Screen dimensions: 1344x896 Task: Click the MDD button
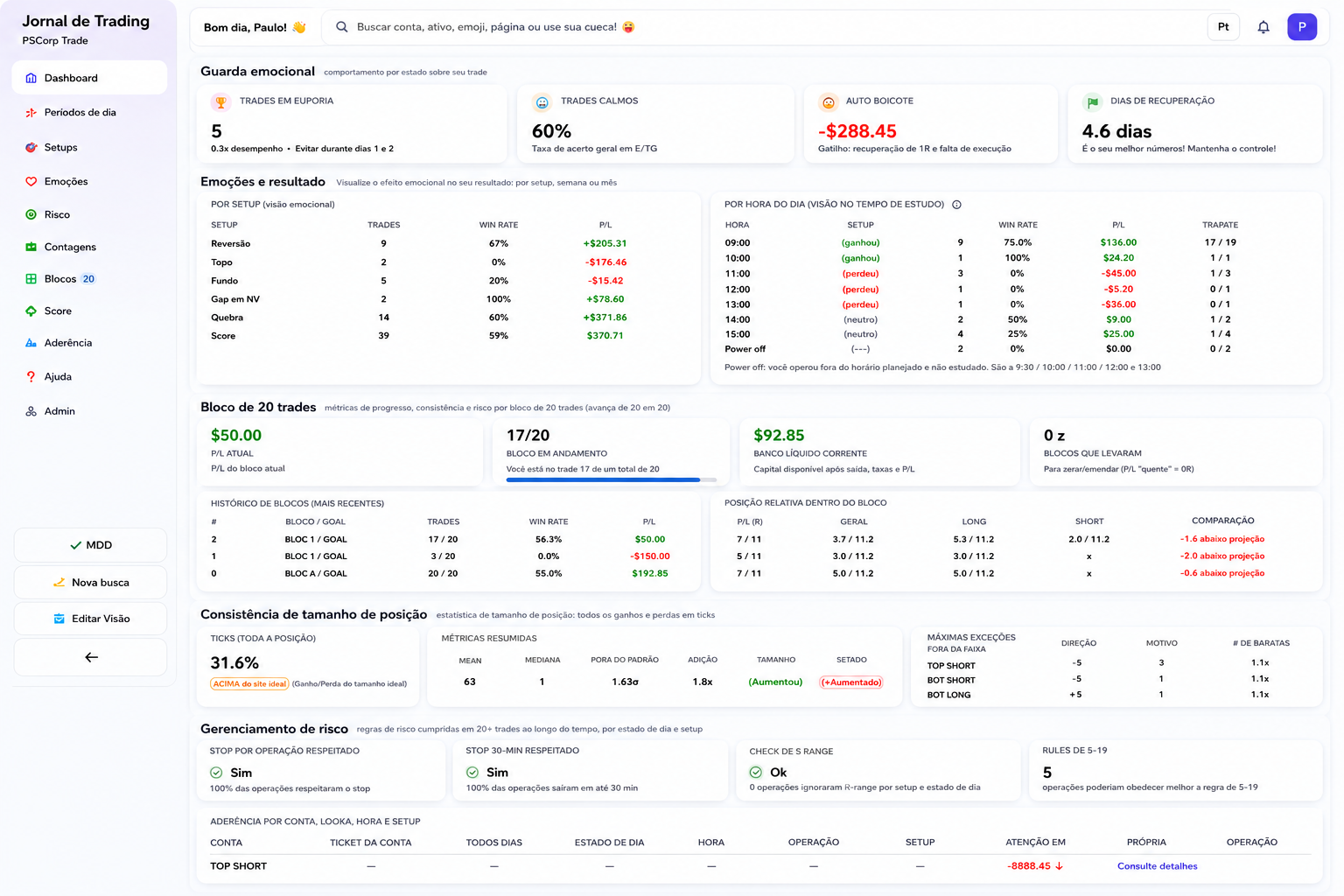coord(90,545)
